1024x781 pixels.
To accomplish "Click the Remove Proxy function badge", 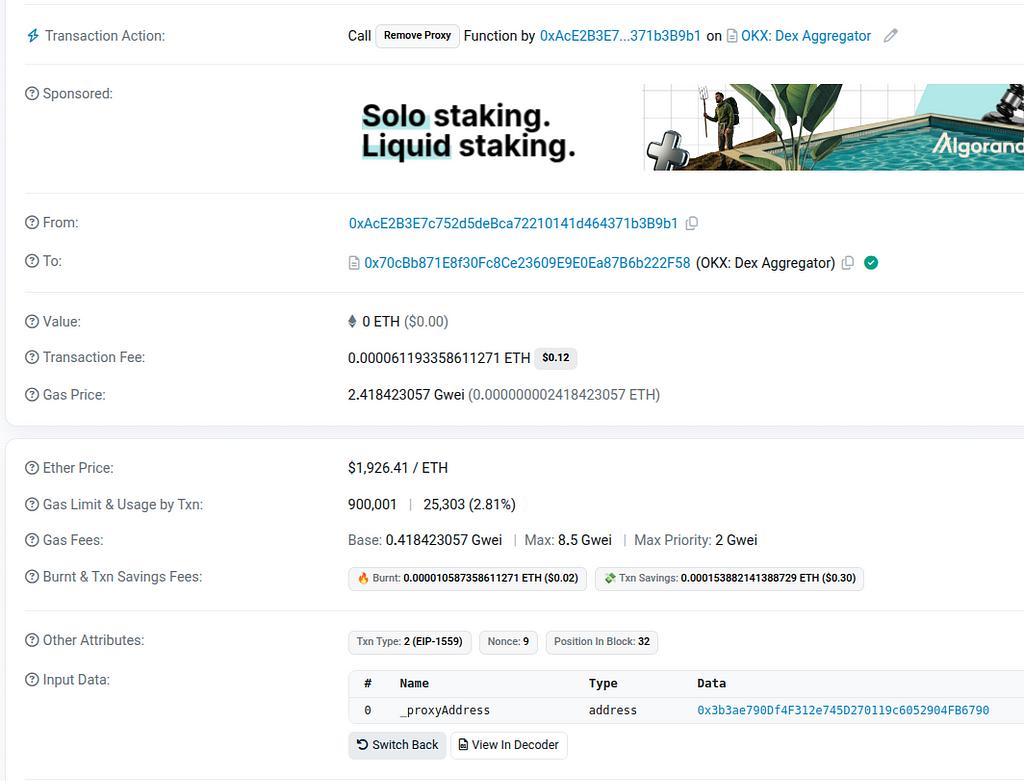I will (417, 36).
